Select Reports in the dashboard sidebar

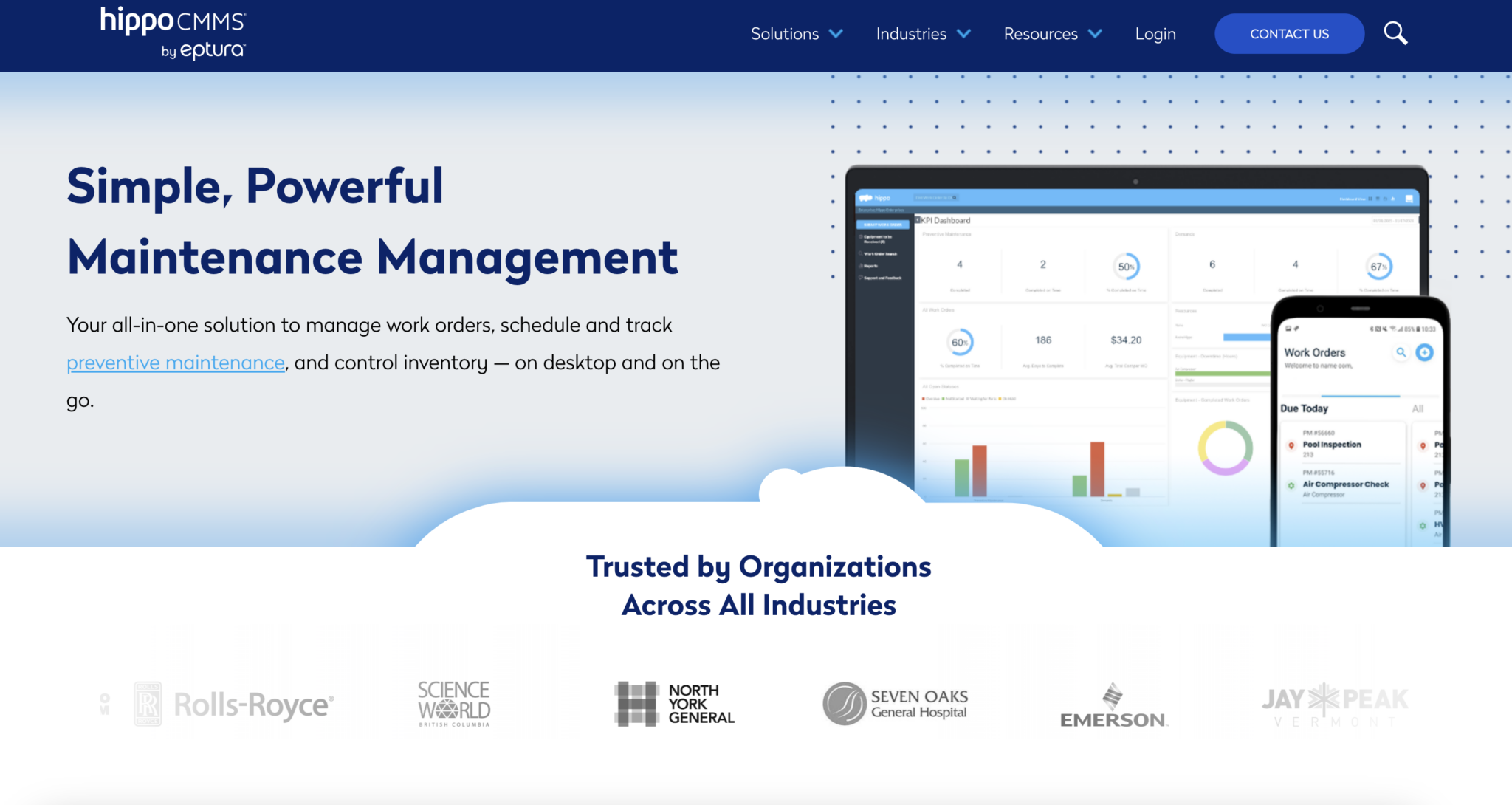[x=873, y=266]
